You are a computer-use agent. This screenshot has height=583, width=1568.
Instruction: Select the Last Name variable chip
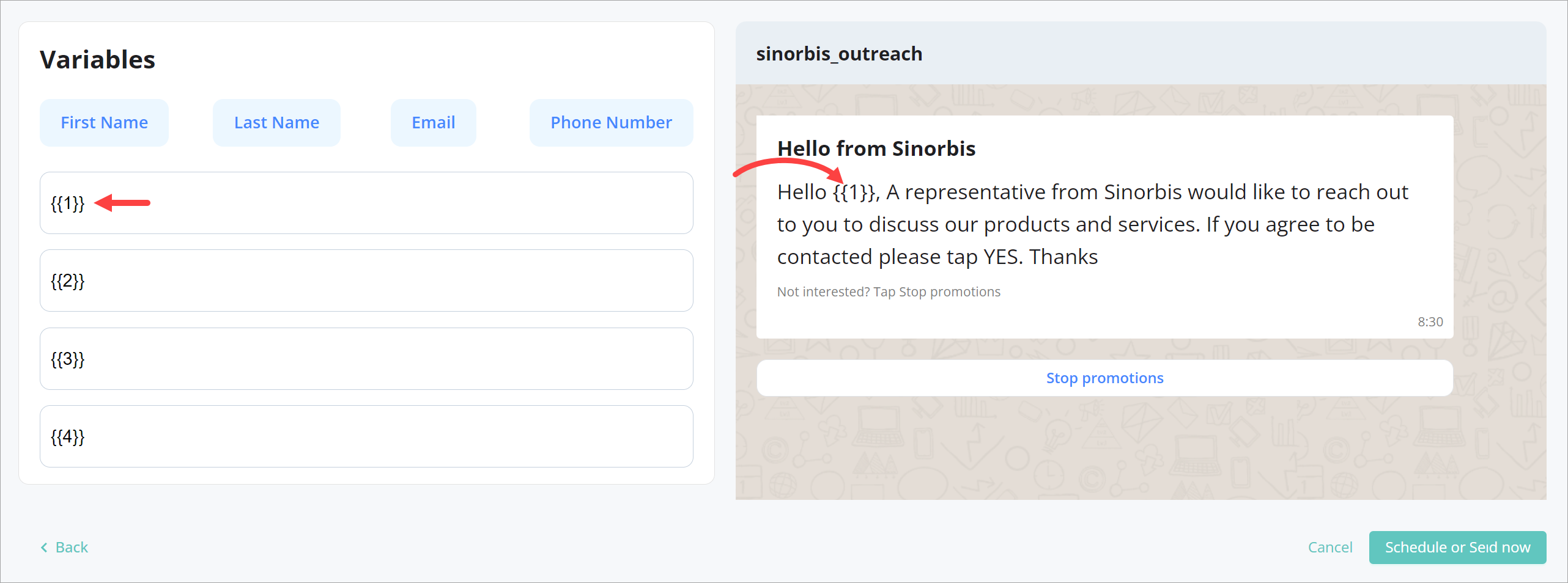tap(276, 122)
